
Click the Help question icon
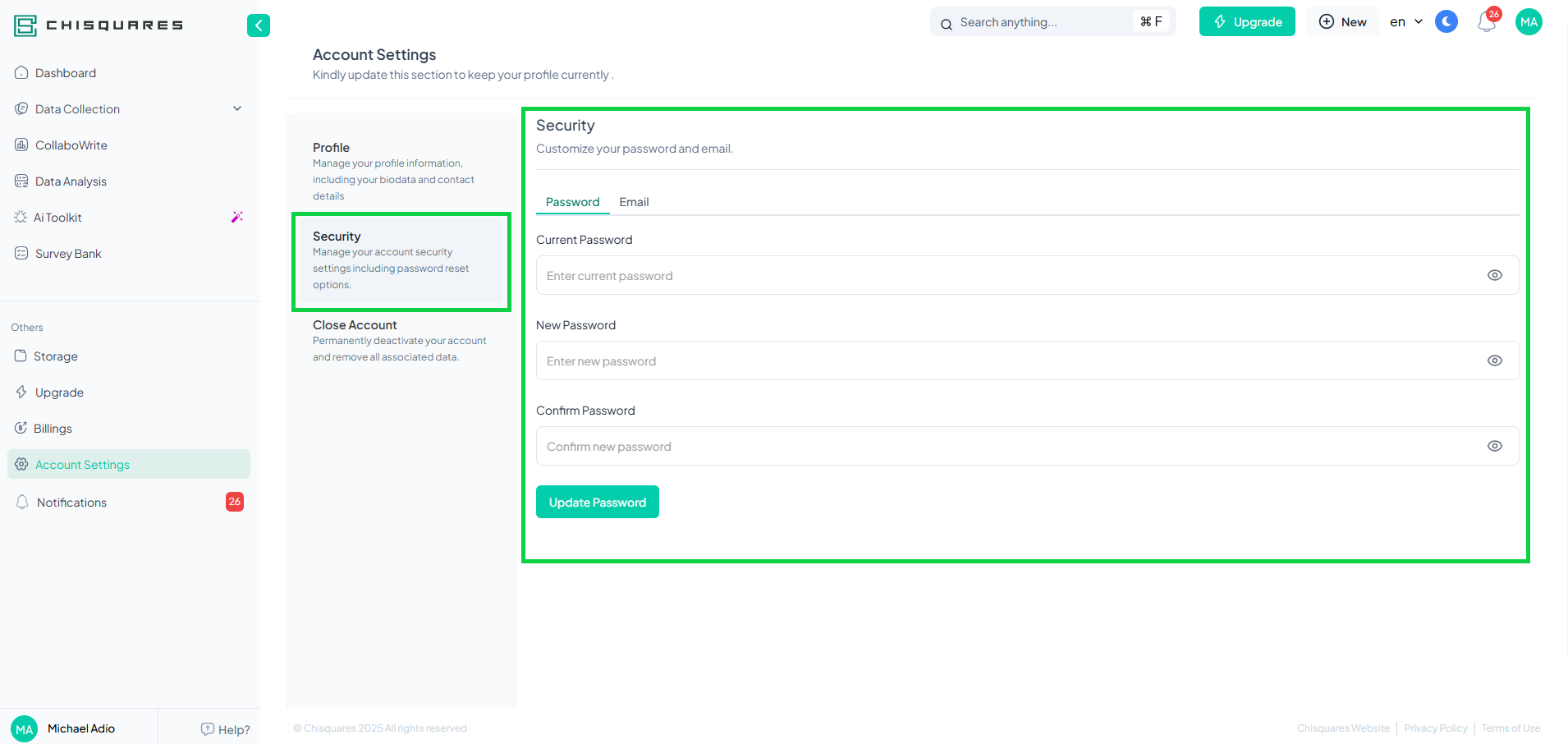point(207,729)
